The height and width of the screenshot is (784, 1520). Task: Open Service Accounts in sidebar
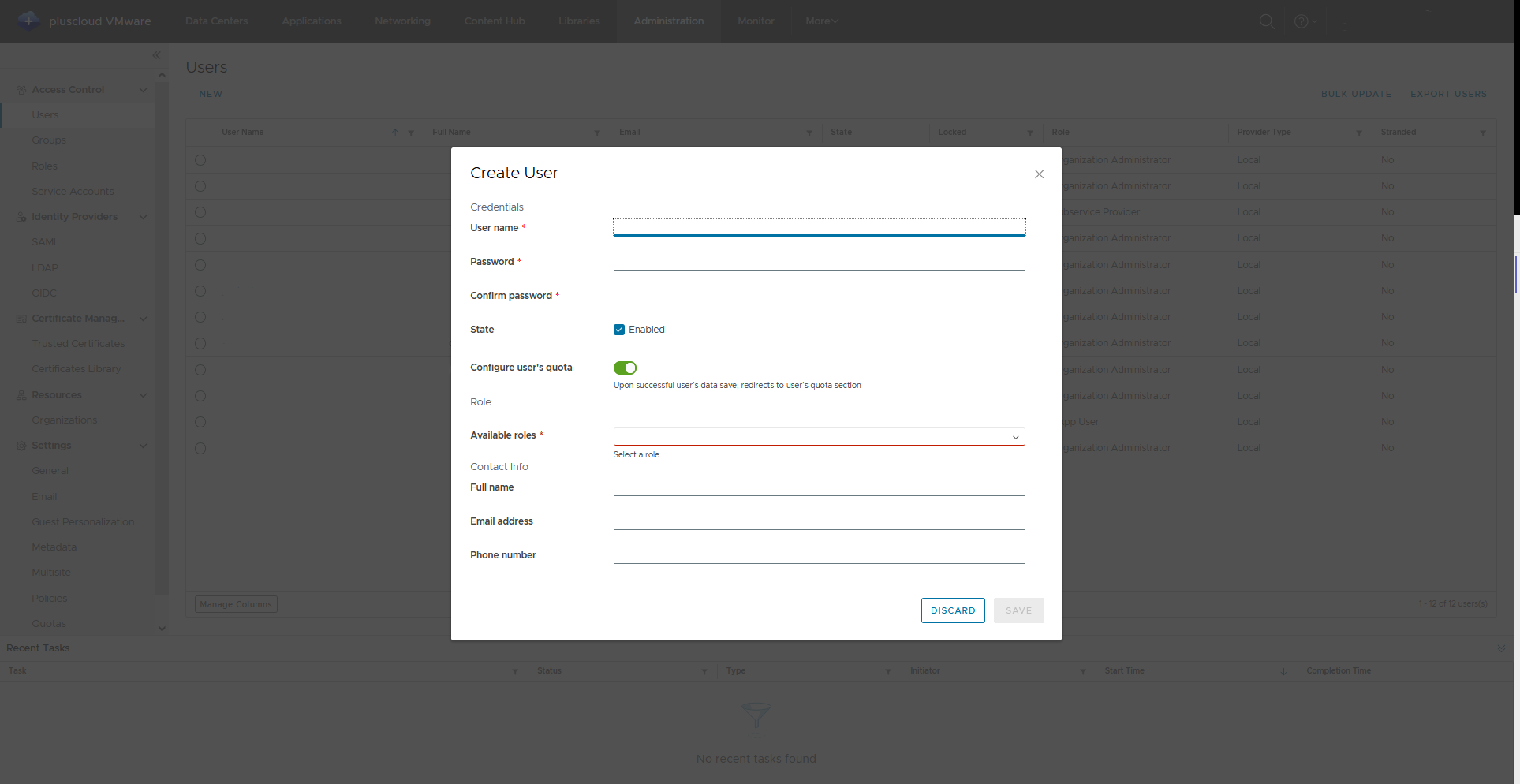click(x=73, y=192)
